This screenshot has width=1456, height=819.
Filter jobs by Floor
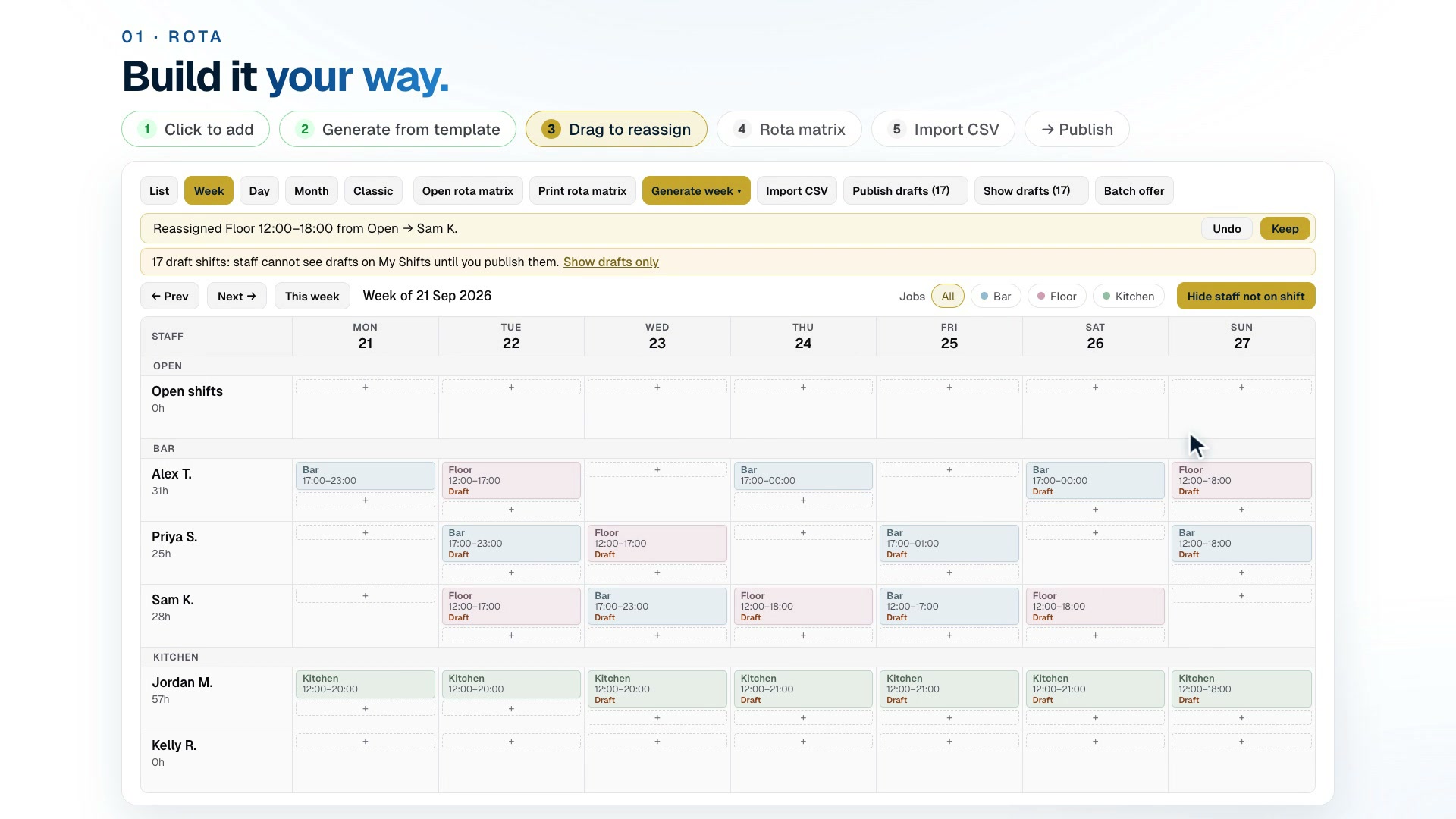1057,297
